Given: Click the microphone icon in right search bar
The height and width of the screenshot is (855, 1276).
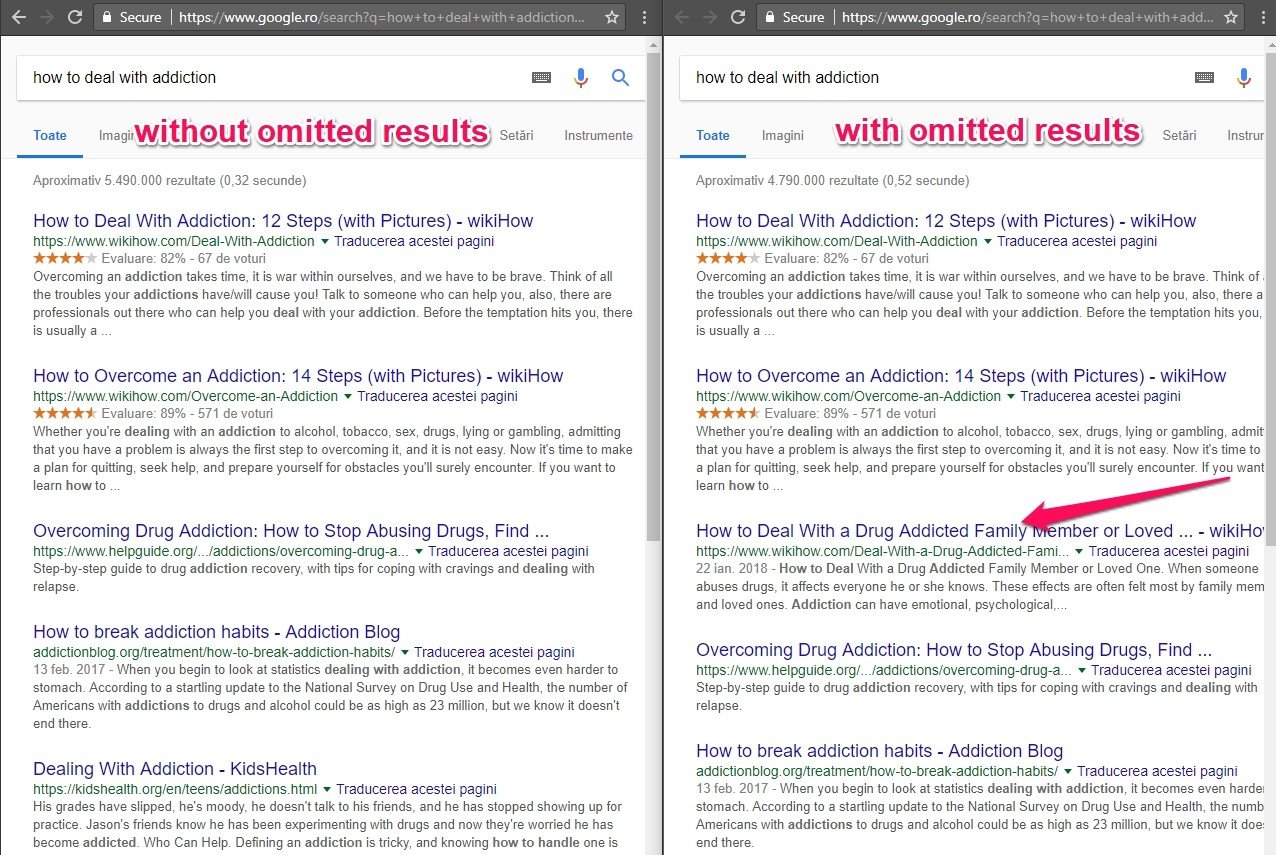Looking at the screenshot, I should tap(1244, 77).
